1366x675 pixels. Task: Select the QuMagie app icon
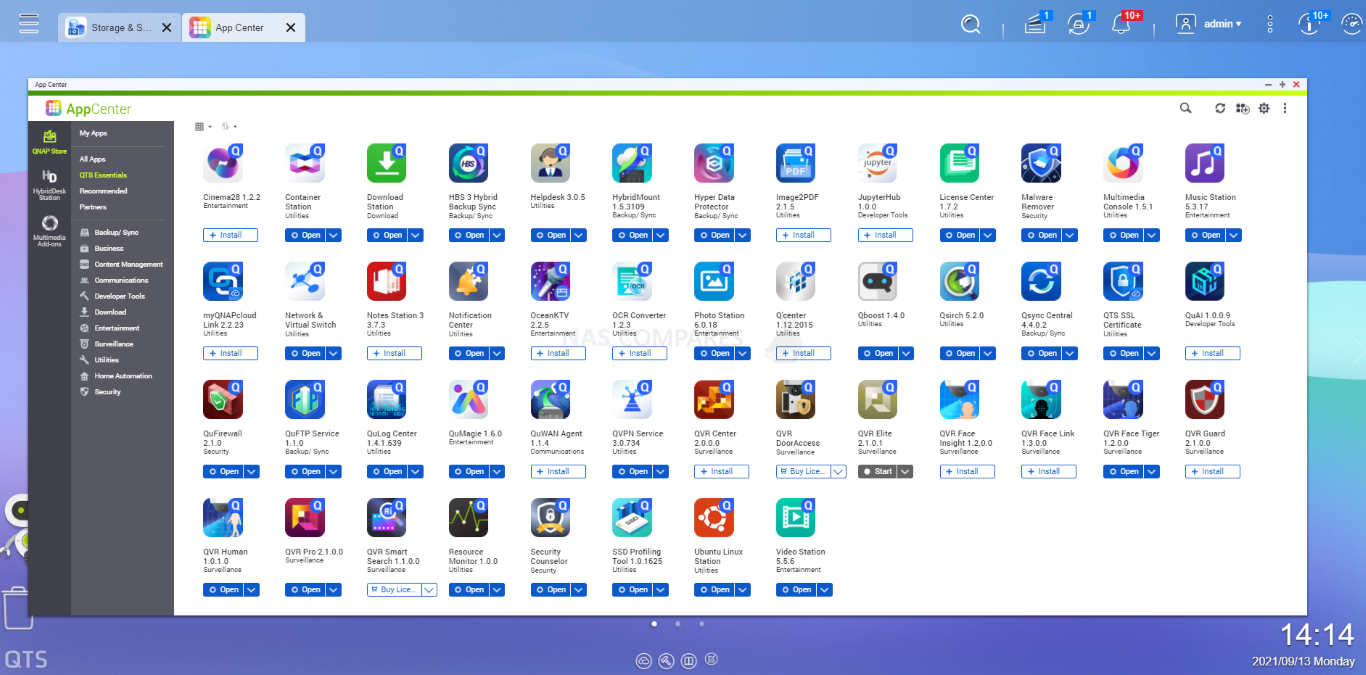[469, 399]
